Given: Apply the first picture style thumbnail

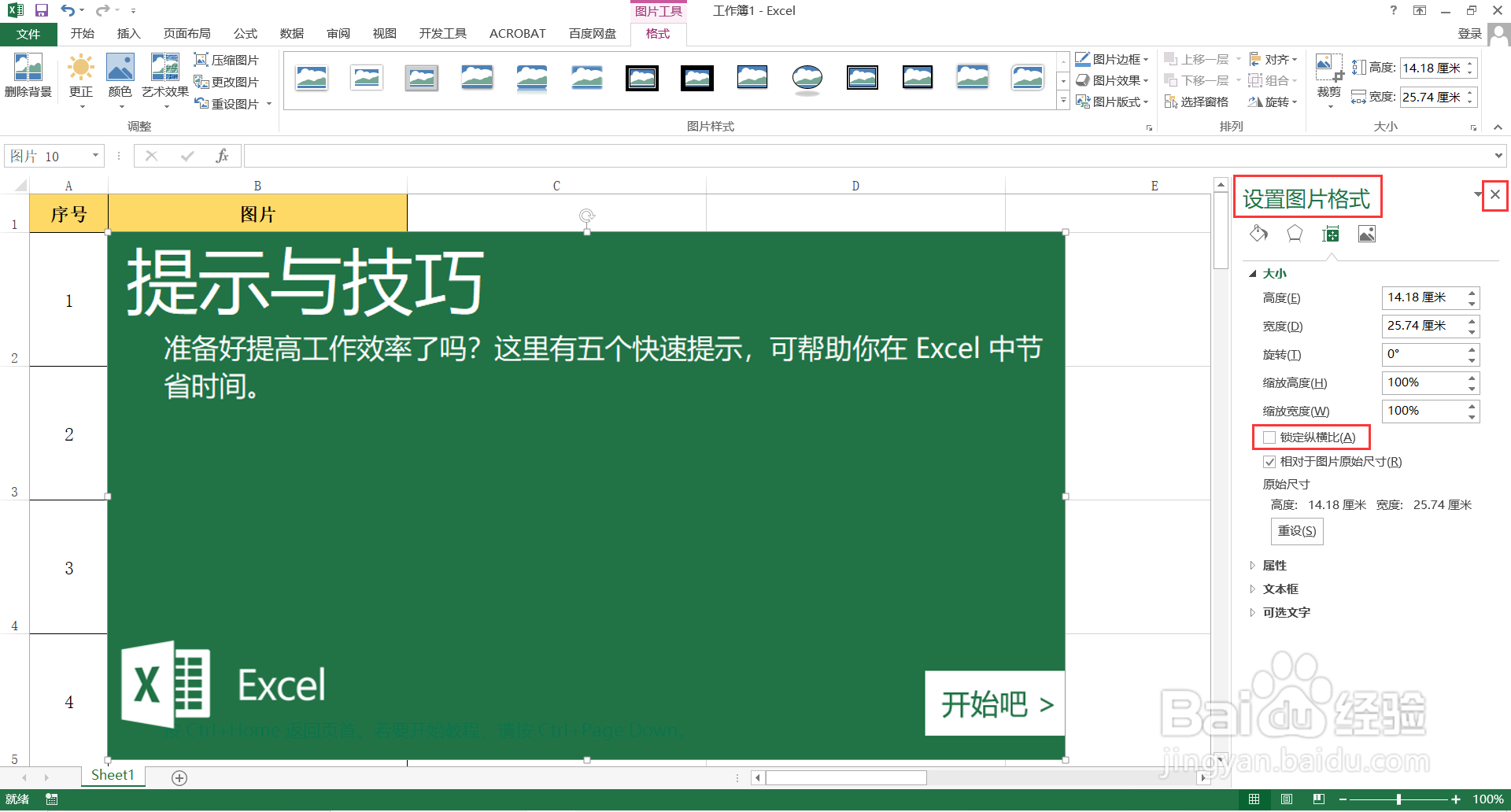Looking at the screenshot, I should (x=312, y=78).
